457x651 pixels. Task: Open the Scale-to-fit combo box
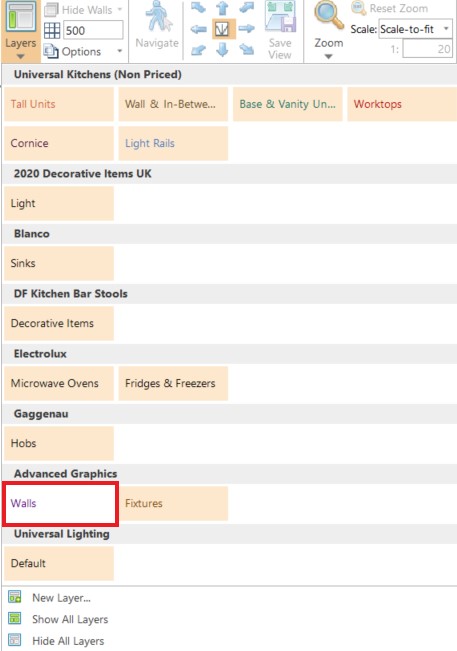point(415,29)
